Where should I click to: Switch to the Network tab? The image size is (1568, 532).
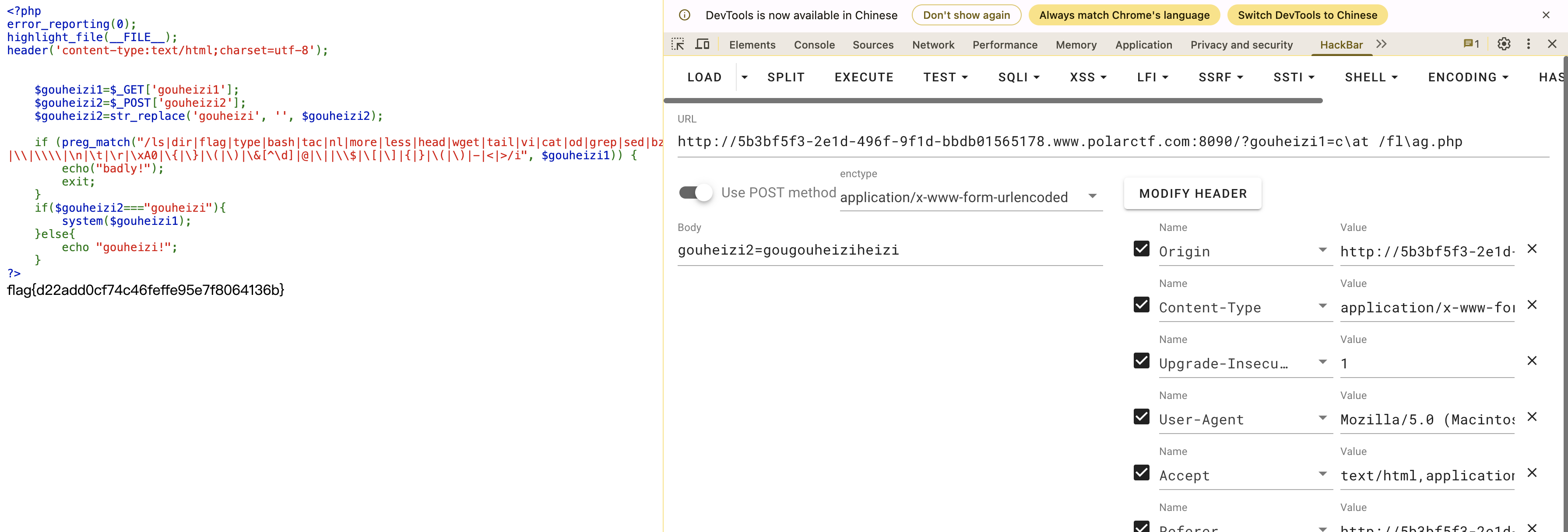[x=932, y=45]
